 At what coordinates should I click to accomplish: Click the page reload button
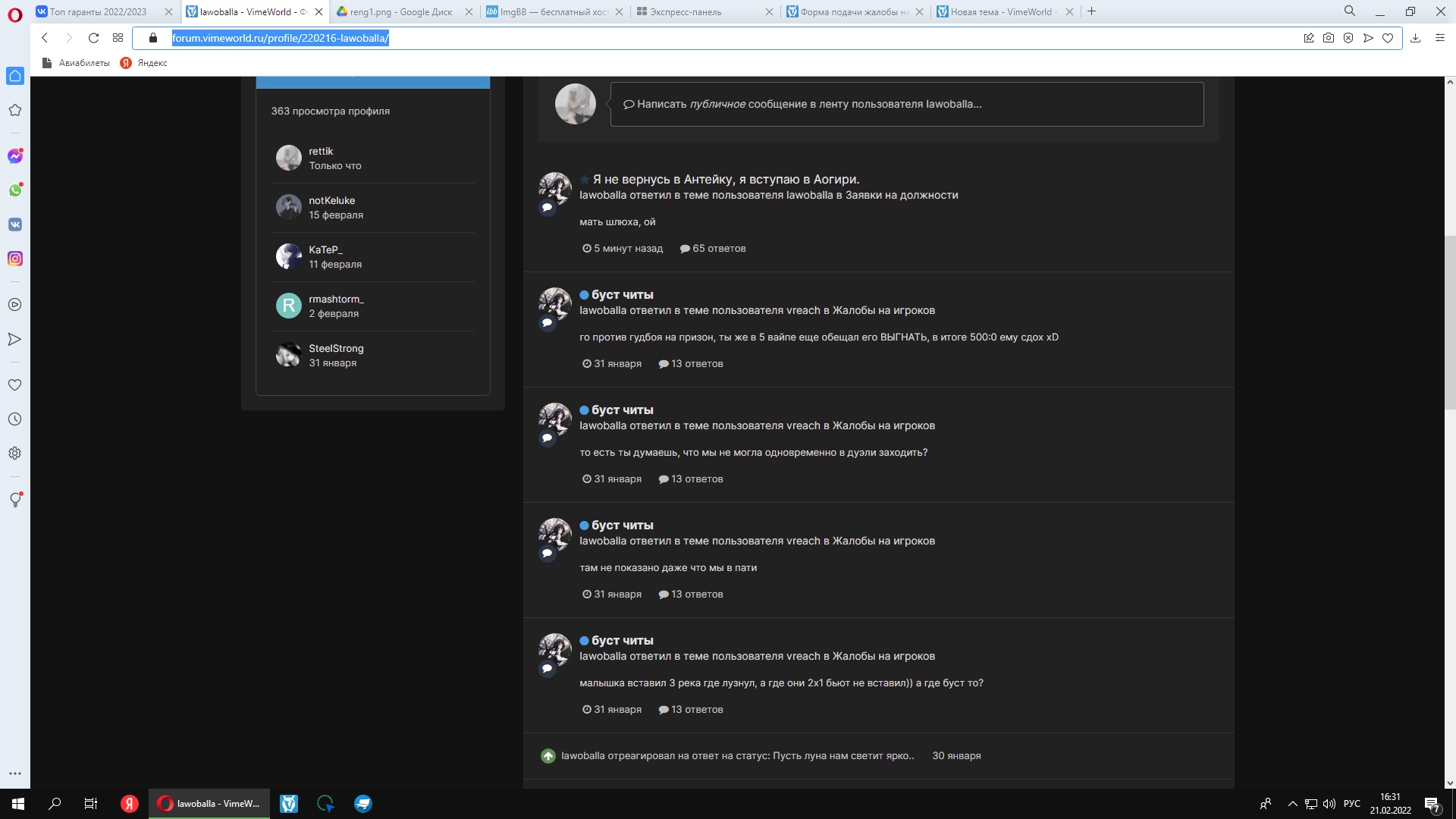tap(93, 38)
